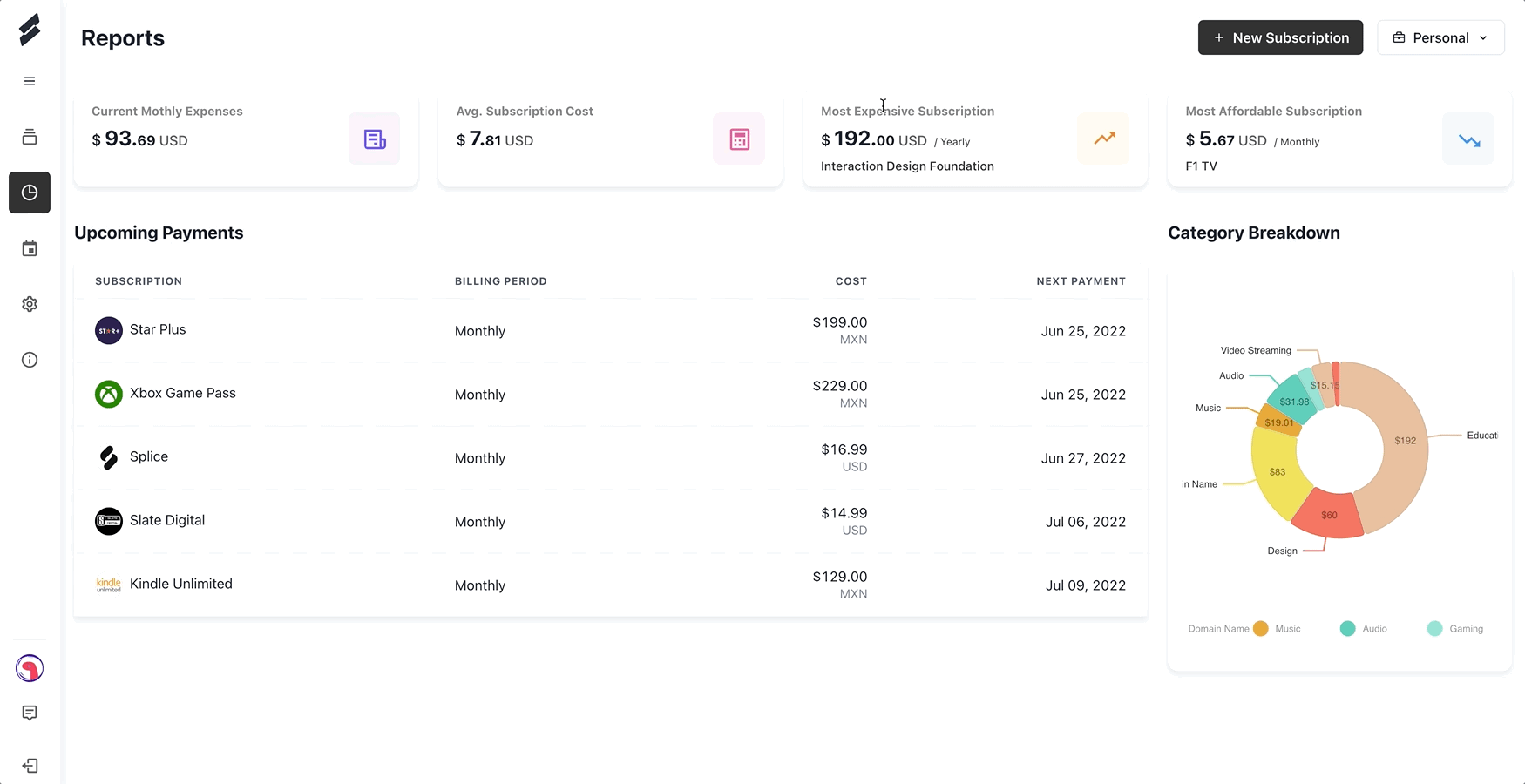This screenshot has height=784, width=1525.
Task: Open the feedback chat icon
Action: tap(29, 713)
